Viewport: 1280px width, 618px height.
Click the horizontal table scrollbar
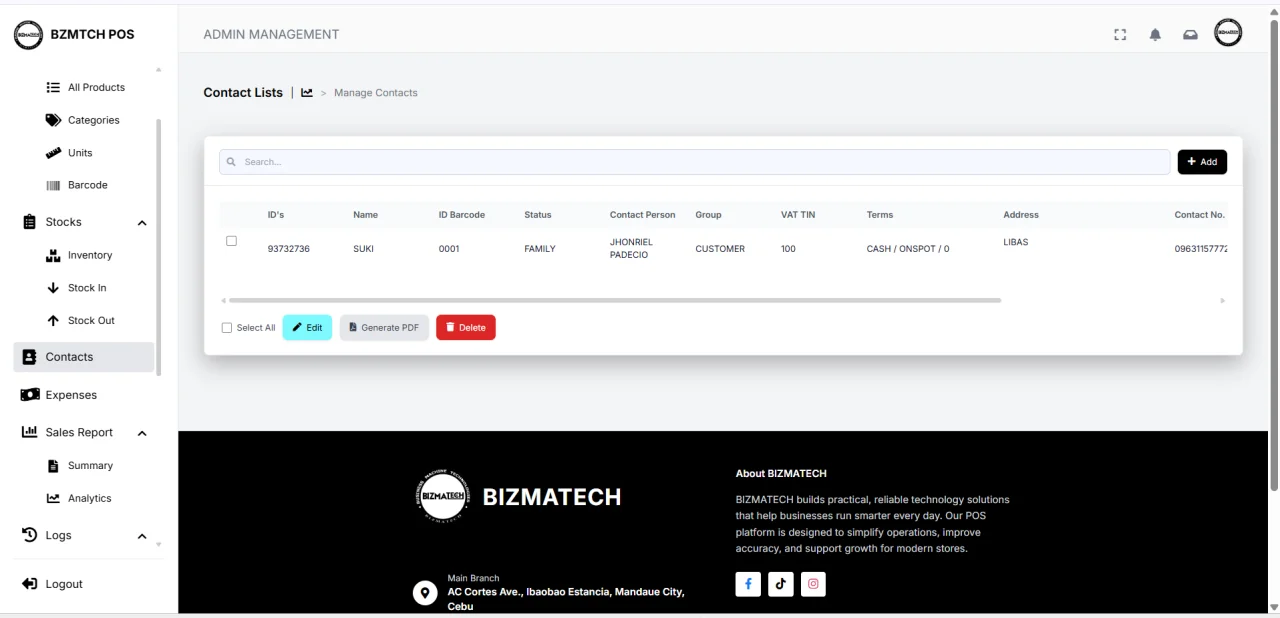pyautogui.click(x=615, y=300)
